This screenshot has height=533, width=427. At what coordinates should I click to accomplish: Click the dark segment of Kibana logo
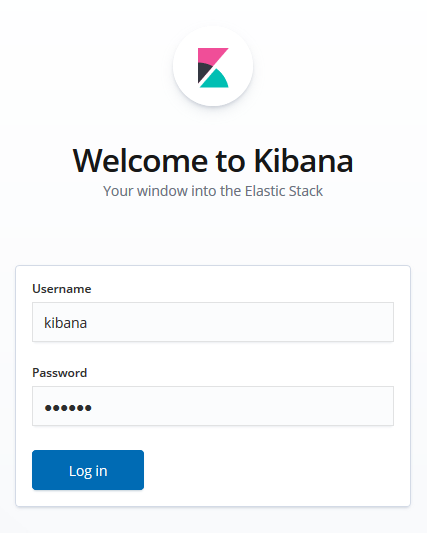coord(203,71)
